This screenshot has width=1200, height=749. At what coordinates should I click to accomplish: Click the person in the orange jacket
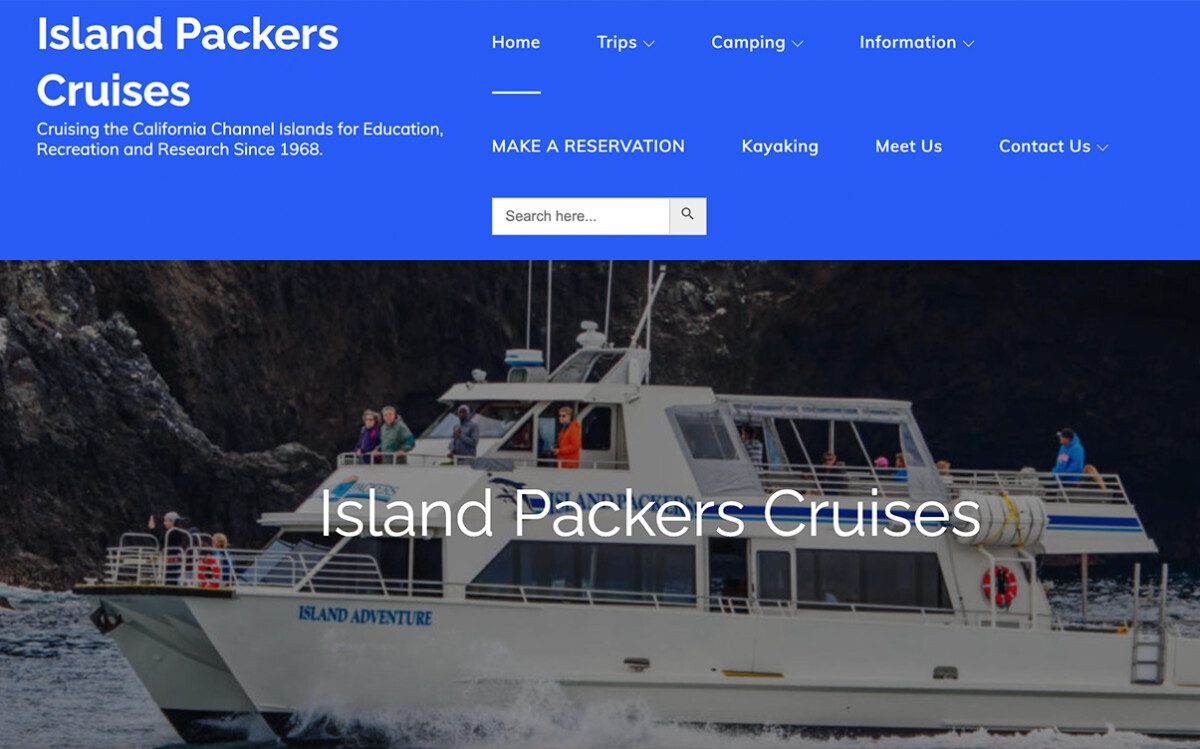[568, 438]
